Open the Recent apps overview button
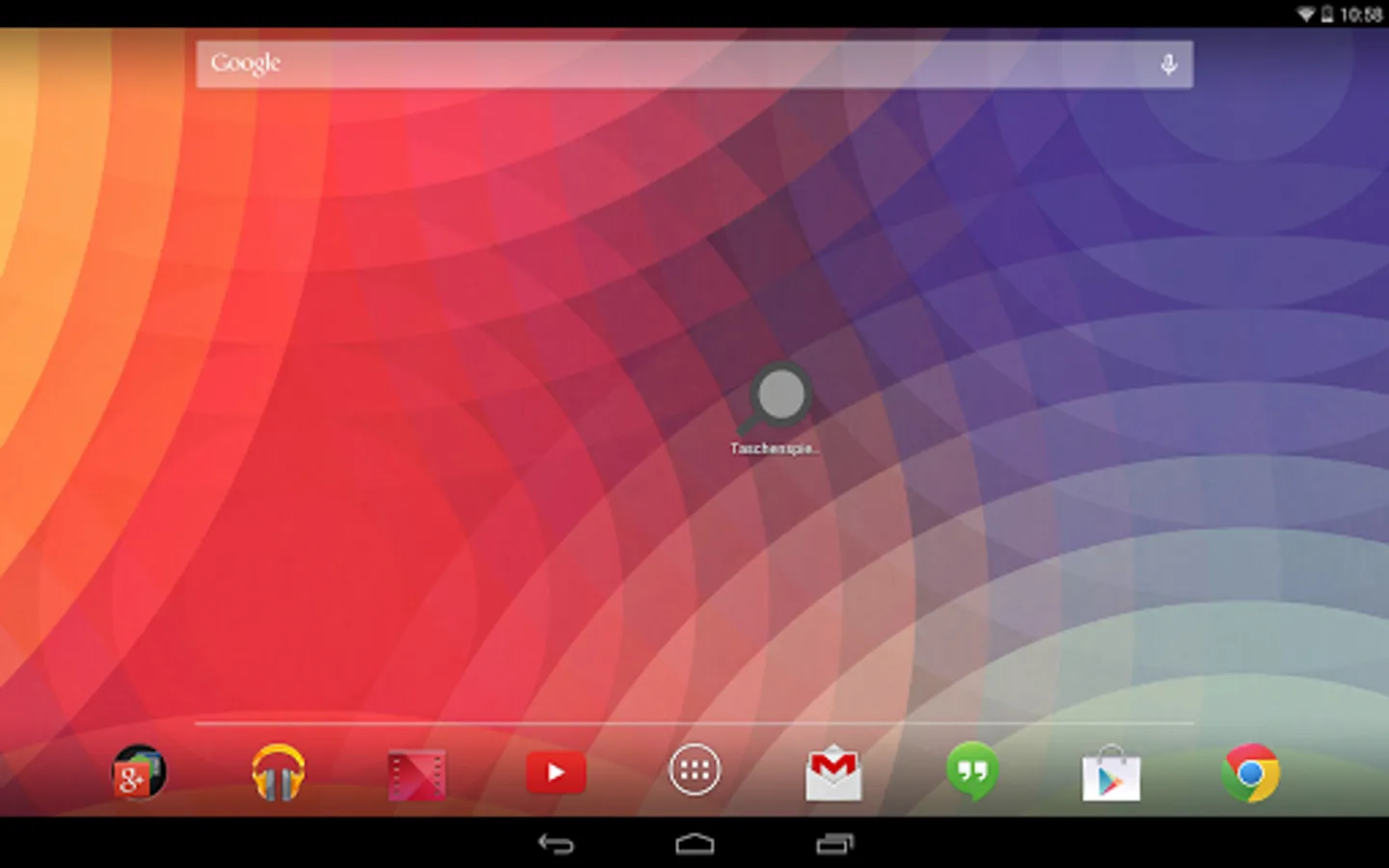 [x=834, y=844]
